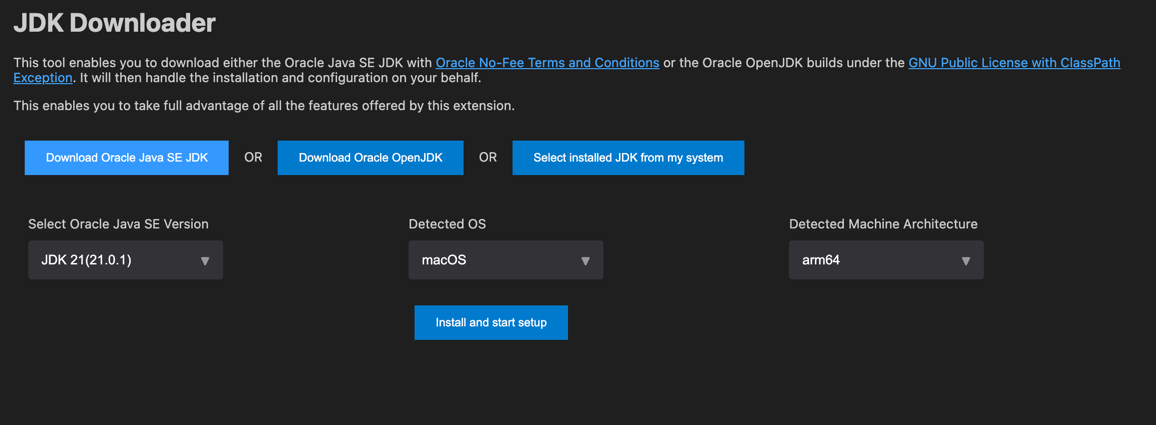This screenshot has height=425, width=1156.
Task: Choose the Download Oracle OpenJDK option
Action: [x=370, y=158]
